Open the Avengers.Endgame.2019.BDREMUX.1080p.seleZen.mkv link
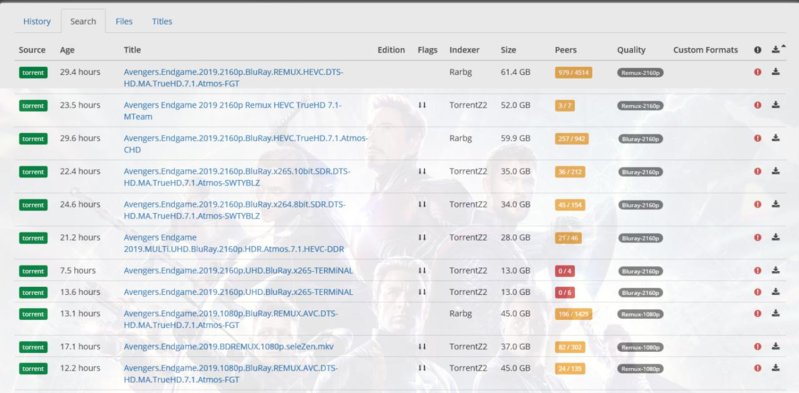This screenshot has height=393, width=799. point(229,347)
